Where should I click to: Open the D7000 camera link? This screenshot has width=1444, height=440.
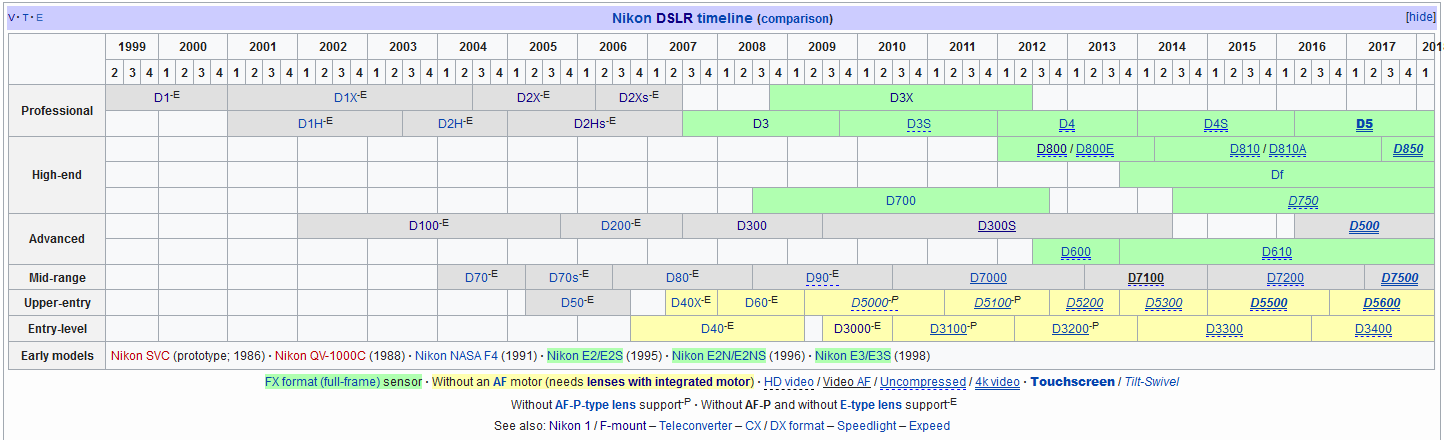pyautogui.click(x=988, y=278)
